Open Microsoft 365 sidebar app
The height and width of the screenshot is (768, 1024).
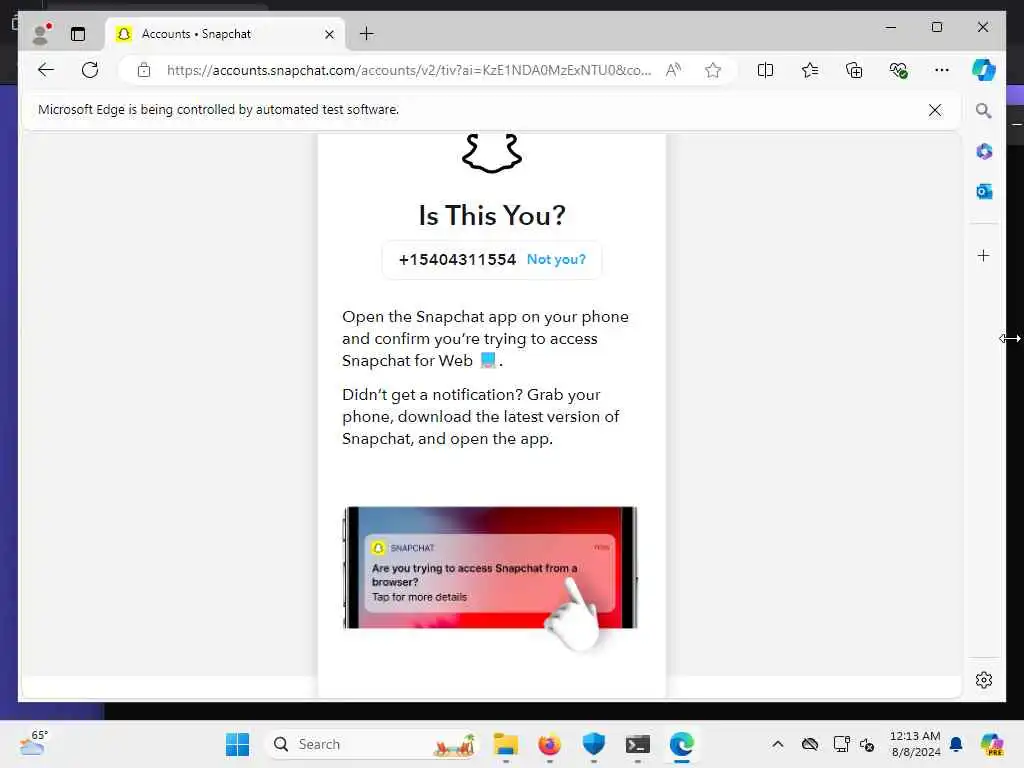(984, 152)
